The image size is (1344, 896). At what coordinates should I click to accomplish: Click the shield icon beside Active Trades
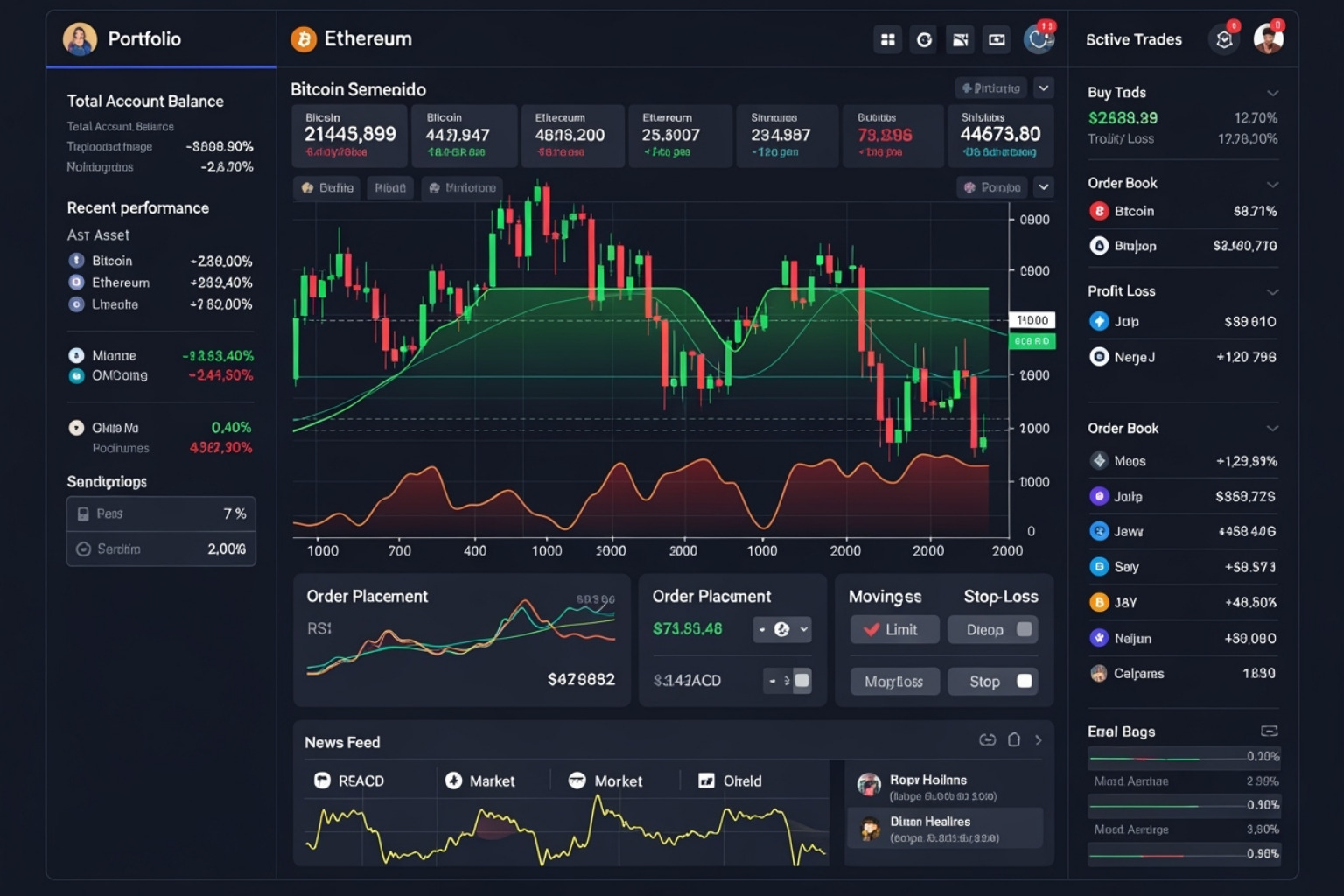tap(1224, 39)
